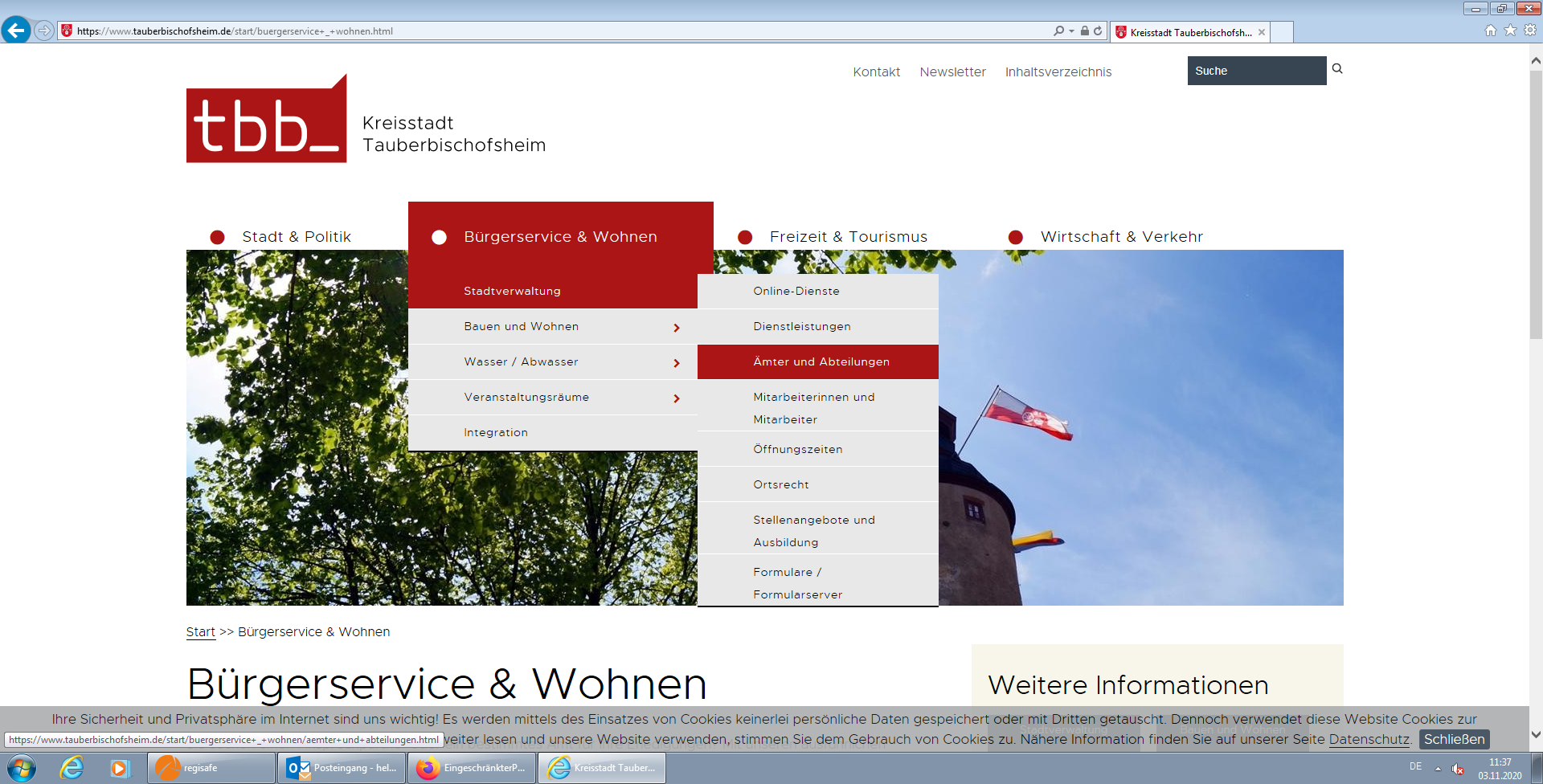Dismiss cookie banner with Schließen button

click(1454, 739)
